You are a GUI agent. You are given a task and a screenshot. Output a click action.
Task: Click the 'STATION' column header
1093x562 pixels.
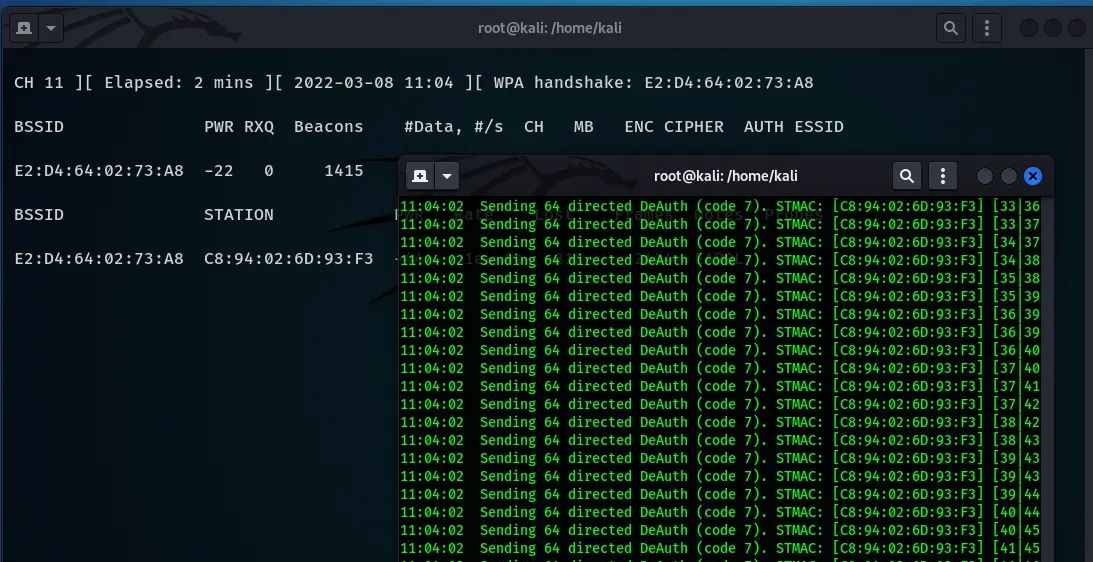[238, 215]
